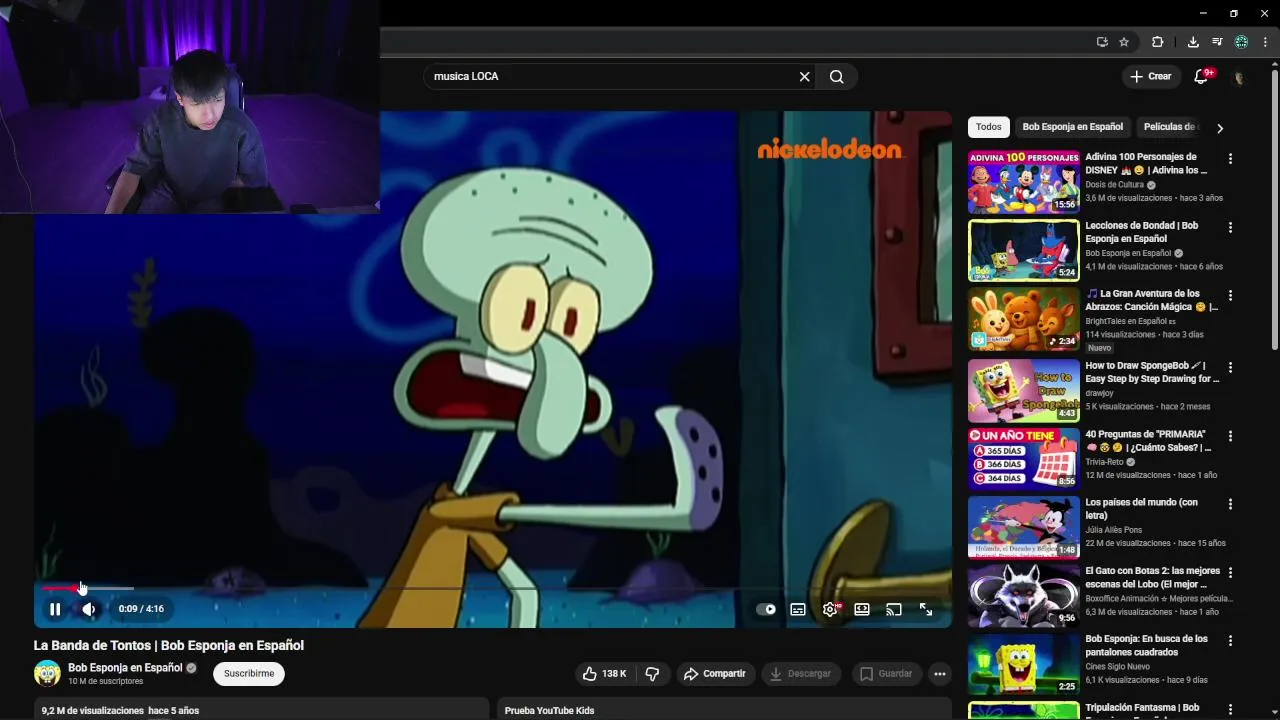Open 'La Gran Aventura de los Abrazos' thumbnail
The image size is (1280, 720).
coord(1024,319)
